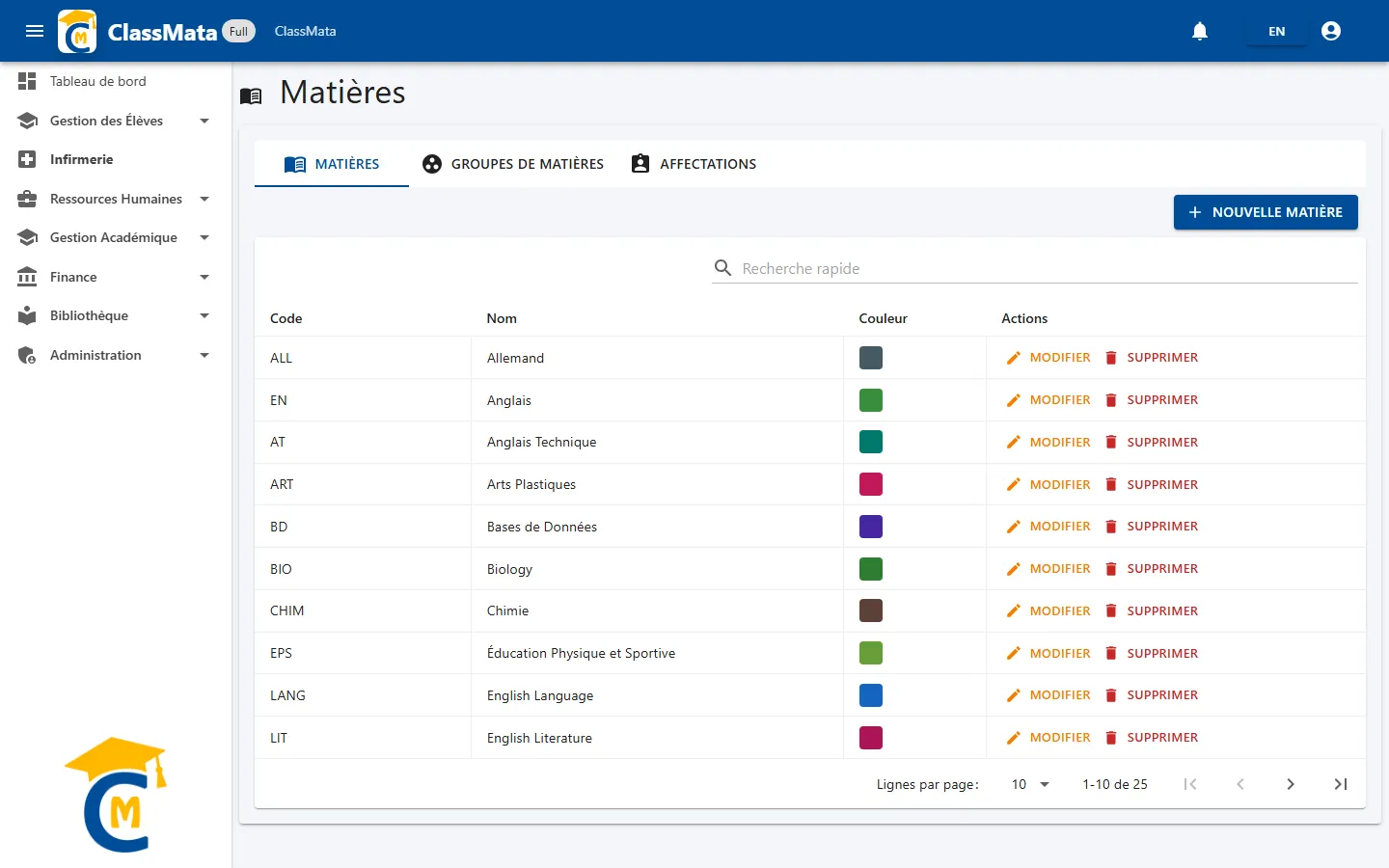
Task: Click the EPS code cell
Action: click(x=281, y=653)
